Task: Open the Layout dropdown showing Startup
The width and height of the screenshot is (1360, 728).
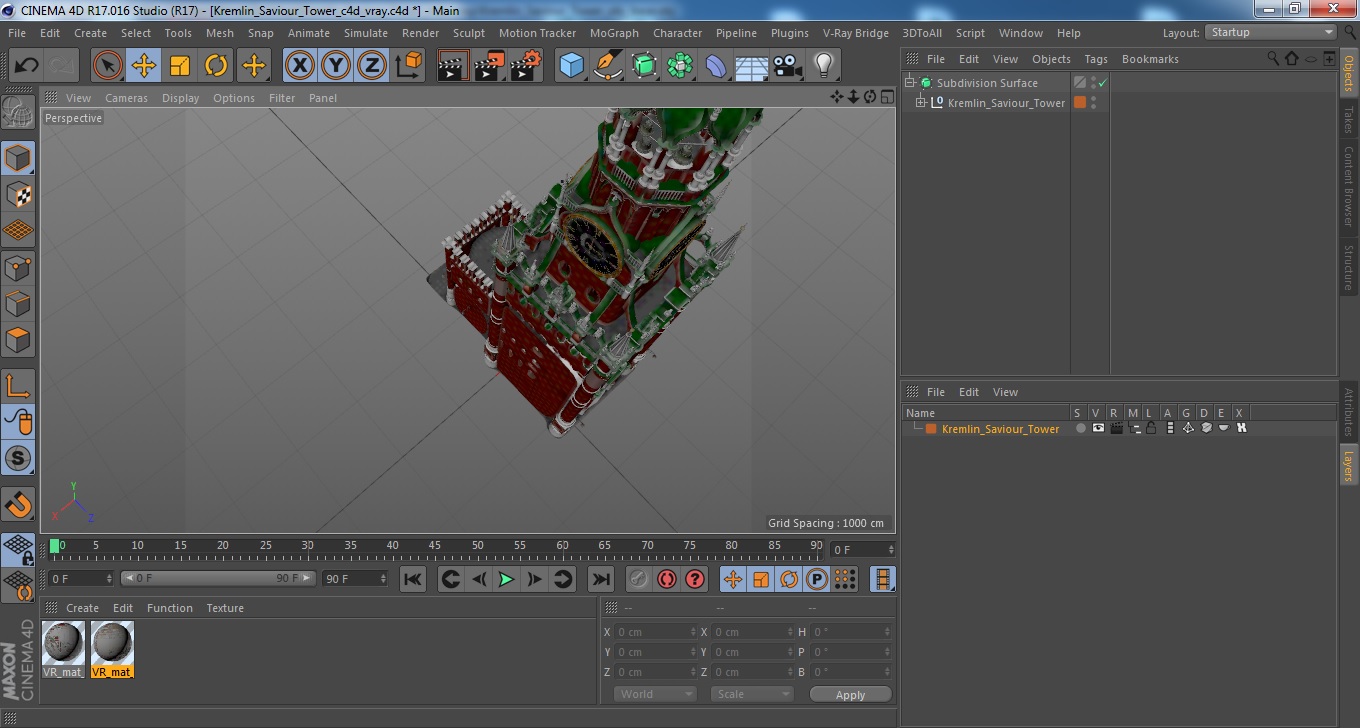Action: (x=1271, y=32)
